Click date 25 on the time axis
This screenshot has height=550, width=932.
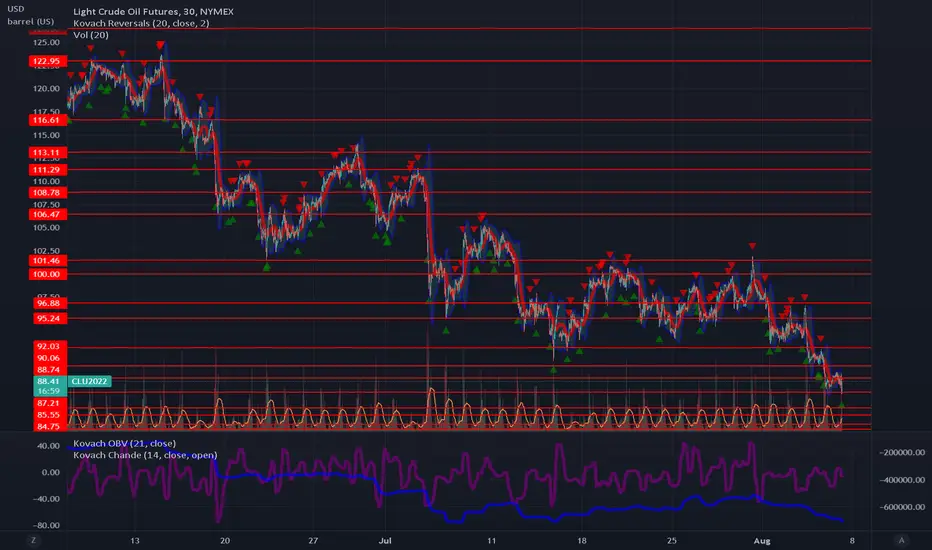tap(671, 540)
